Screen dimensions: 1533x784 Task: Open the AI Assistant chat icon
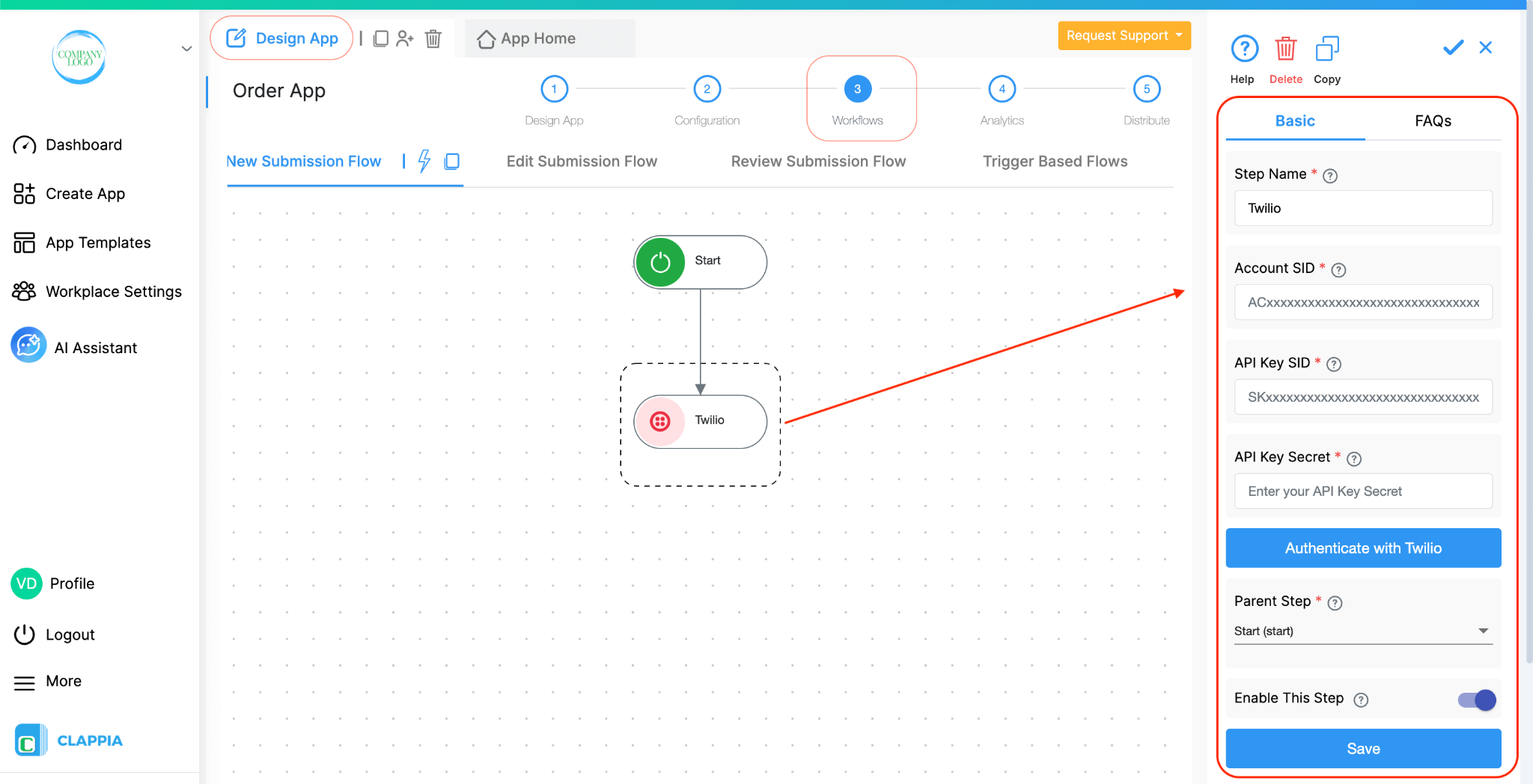click(28, 345)
